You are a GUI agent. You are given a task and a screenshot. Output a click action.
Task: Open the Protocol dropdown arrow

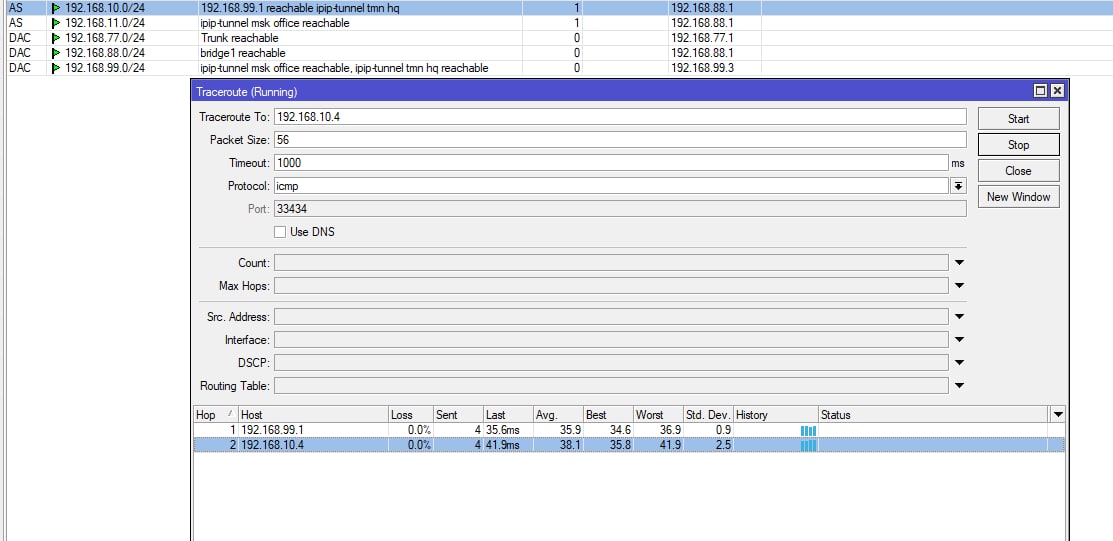click(x=958, y=186)
